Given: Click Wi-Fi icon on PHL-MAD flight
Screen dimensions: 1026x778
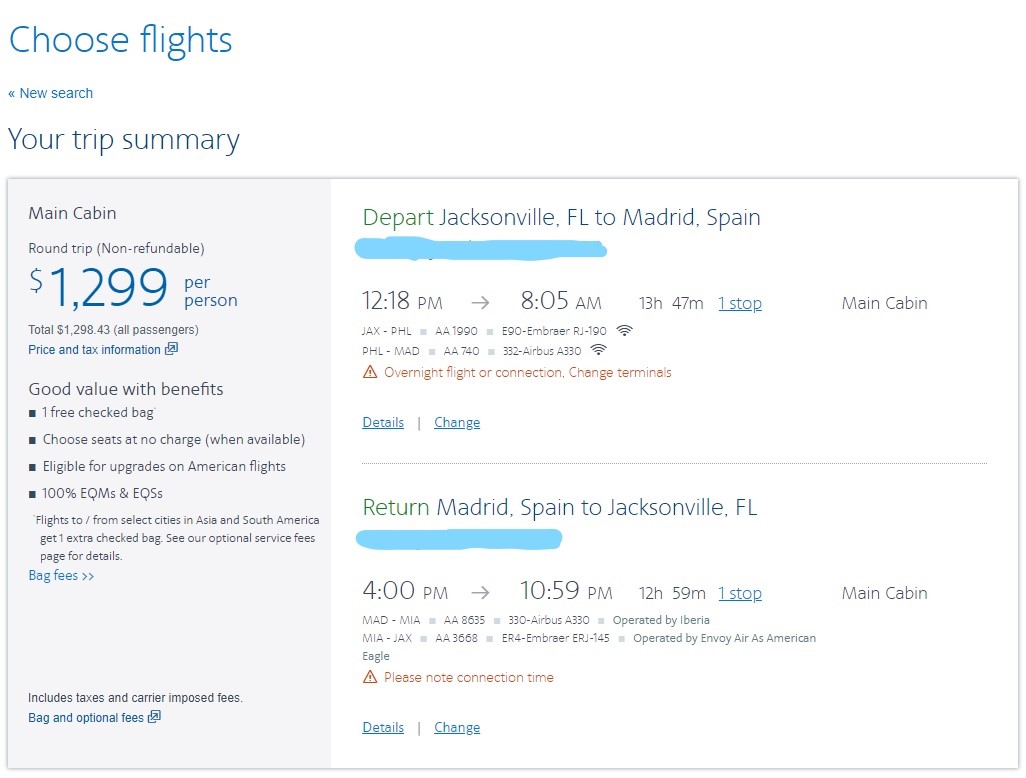Looking at the screenshot, I should 599,350.
